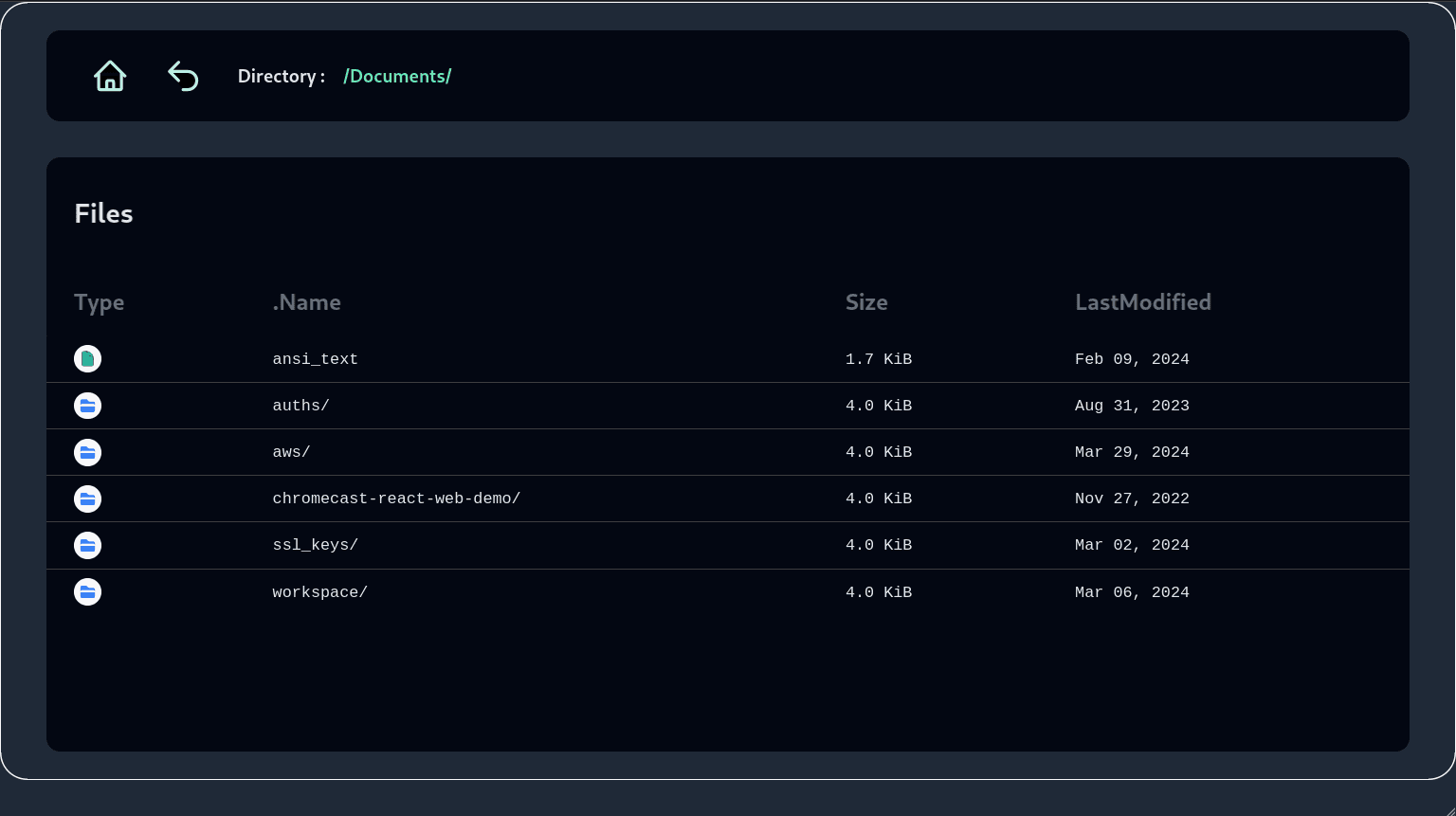Open the ansi_text file
The height and width of the screenshot is (816, 1456).
tap(315, 359)
